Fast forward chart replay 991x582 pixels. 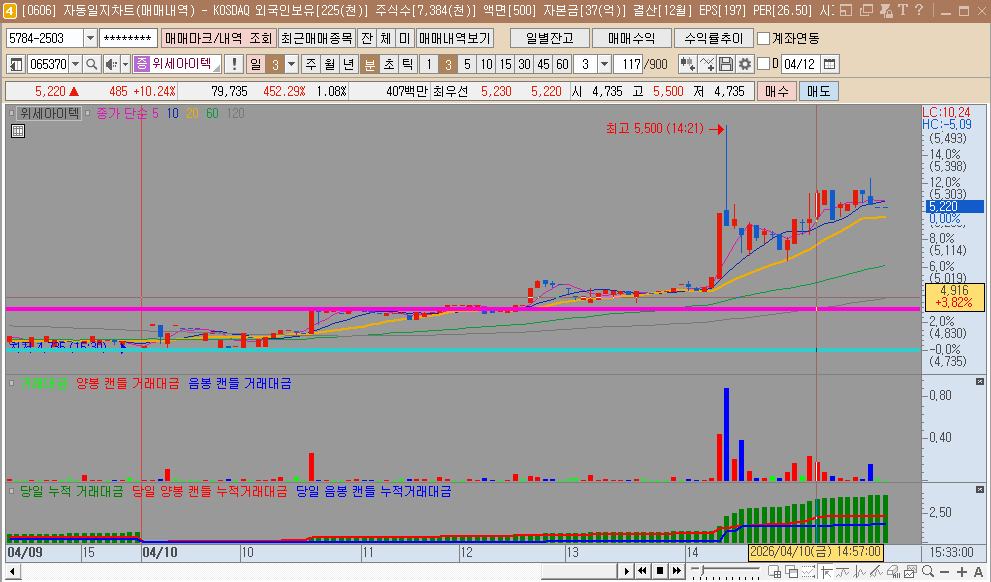[677, 571]
